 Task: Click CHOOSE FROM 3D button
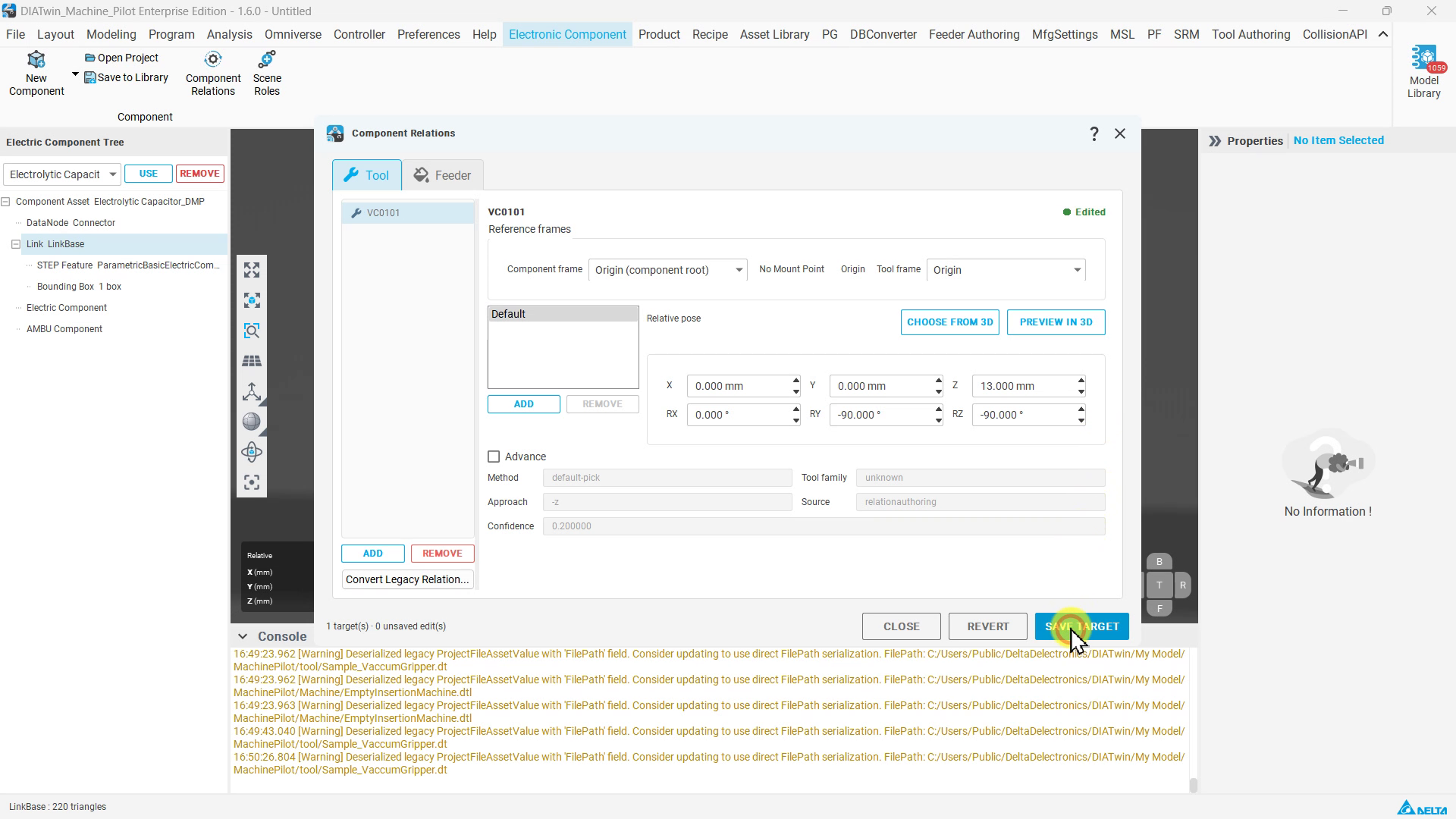949,322
